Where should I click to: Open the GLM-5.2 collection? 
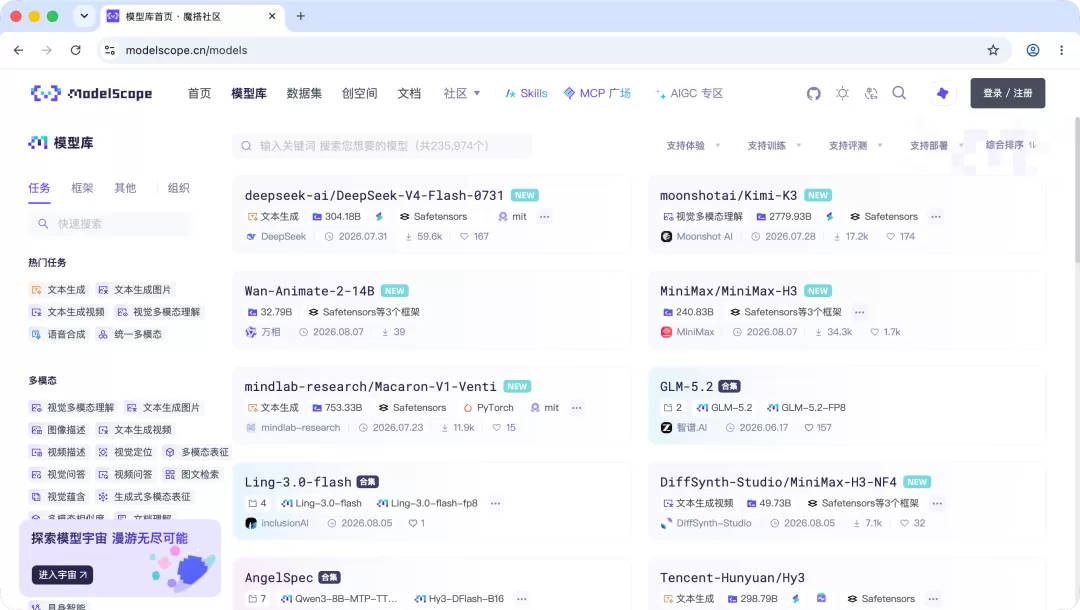coord(686,387)
